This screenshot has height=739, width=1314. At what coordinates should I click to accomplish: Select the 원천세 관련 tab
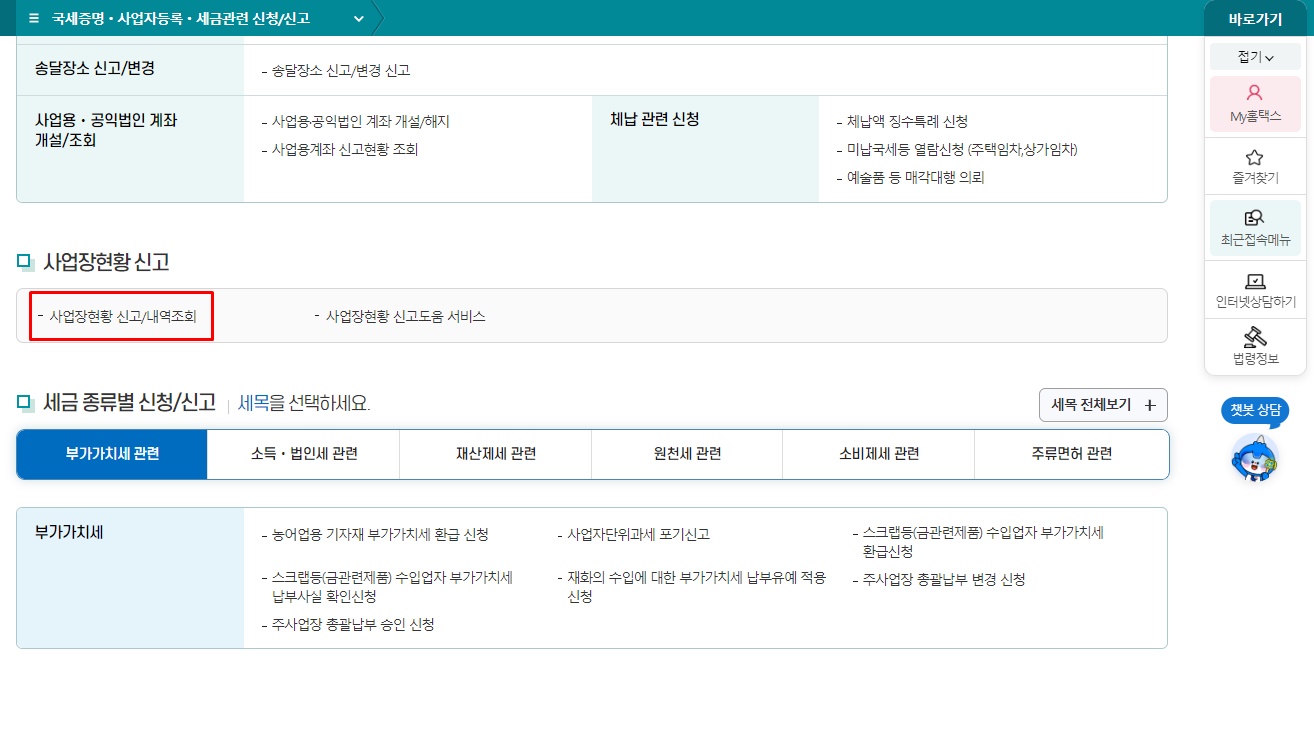[686, 453]
